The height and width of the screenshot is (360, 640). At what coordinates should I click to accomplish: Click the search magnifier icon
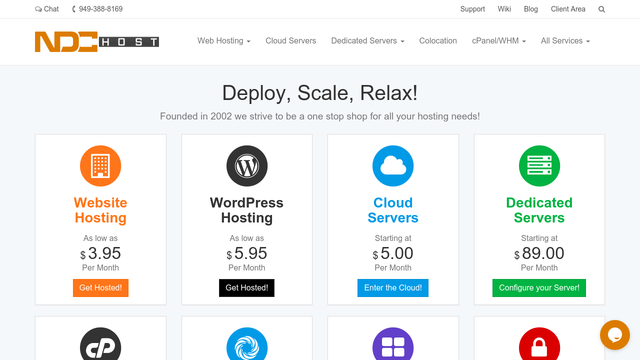click(x=602, y=9)
